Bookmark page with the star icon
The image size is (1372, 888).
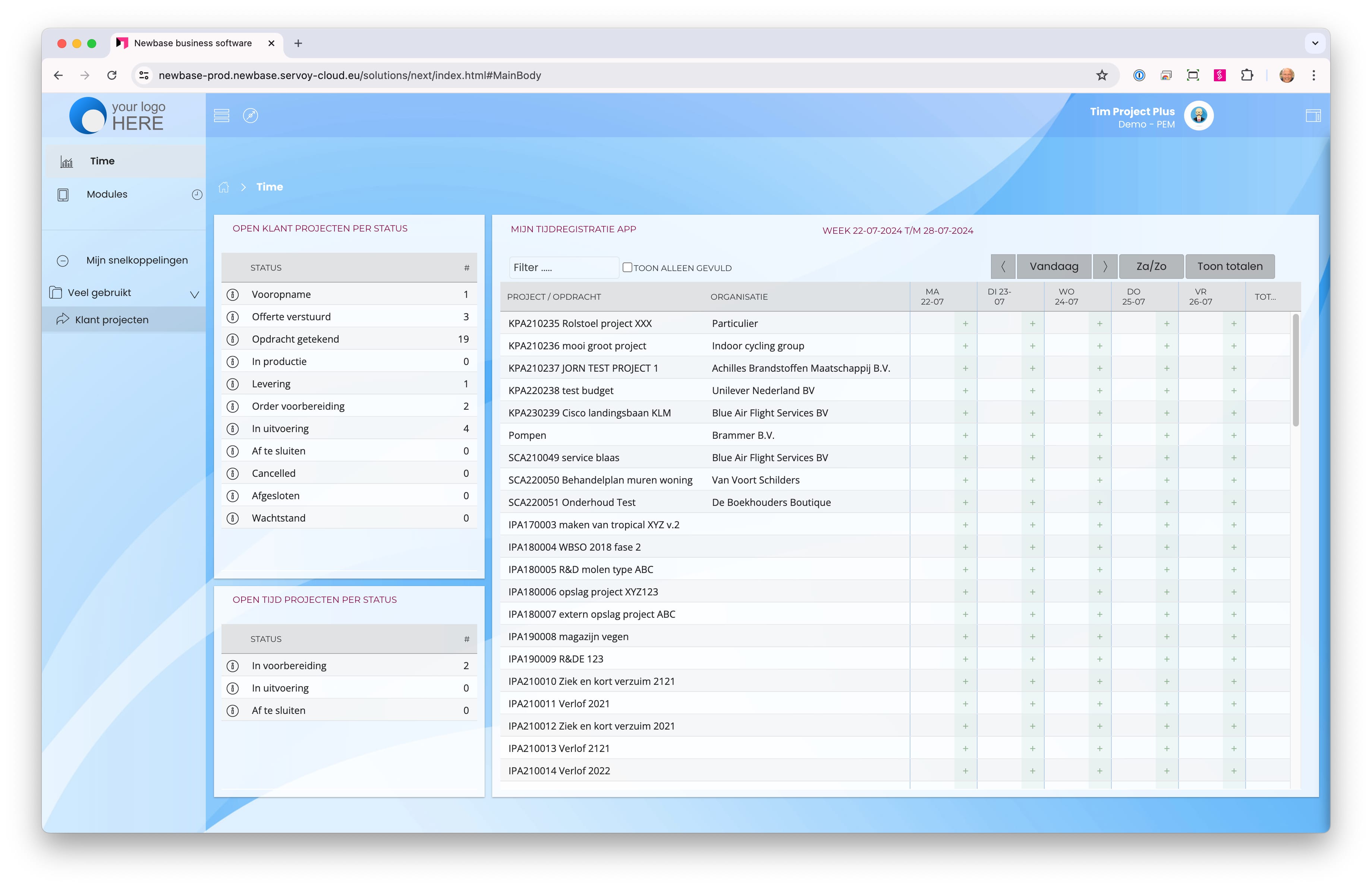click(1102, 75)
